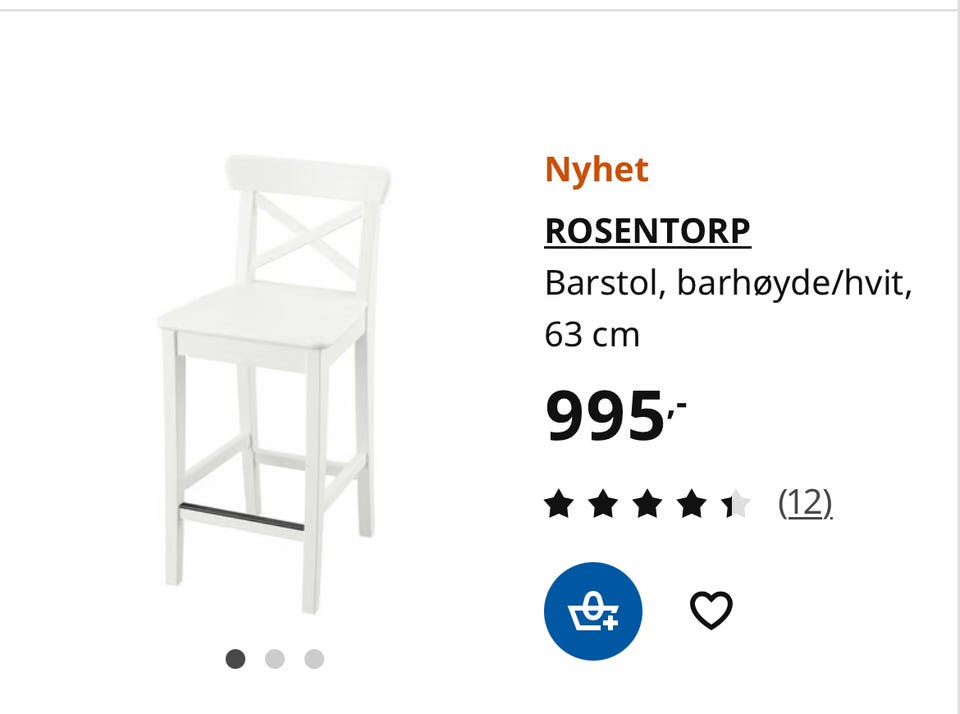Open the ROSENTORP product link
The height and width of the screenshot is (714, 960).
(647, 231)
